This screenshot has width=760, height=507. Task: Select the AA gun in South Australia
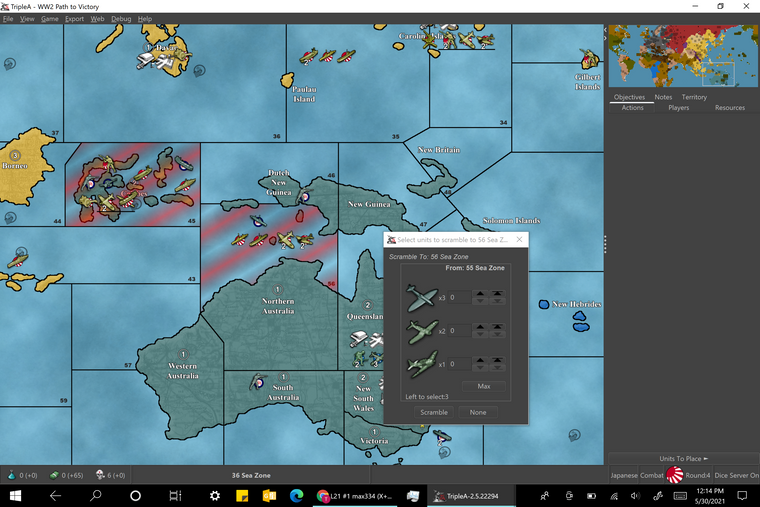tap(257, 382)
